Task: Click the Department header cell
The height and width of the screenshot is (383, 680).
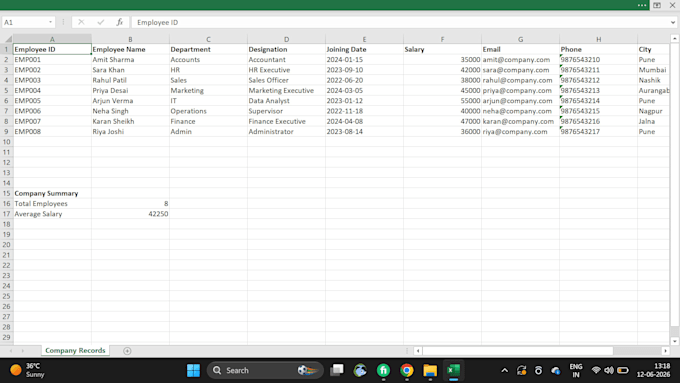Action: [208, 49]
